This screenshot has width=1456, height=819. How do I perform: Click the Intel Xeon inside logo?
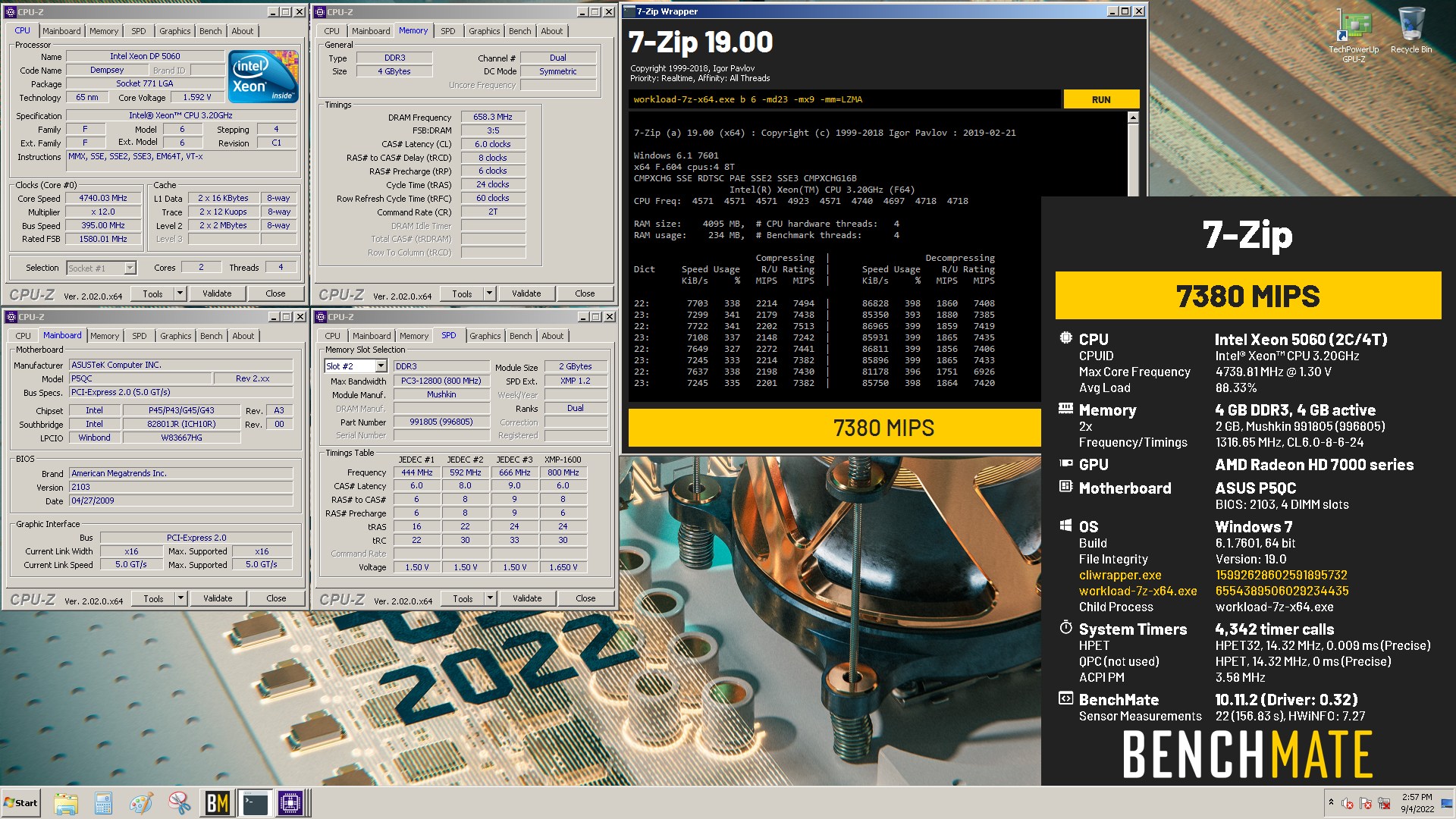tap(262, 76)
